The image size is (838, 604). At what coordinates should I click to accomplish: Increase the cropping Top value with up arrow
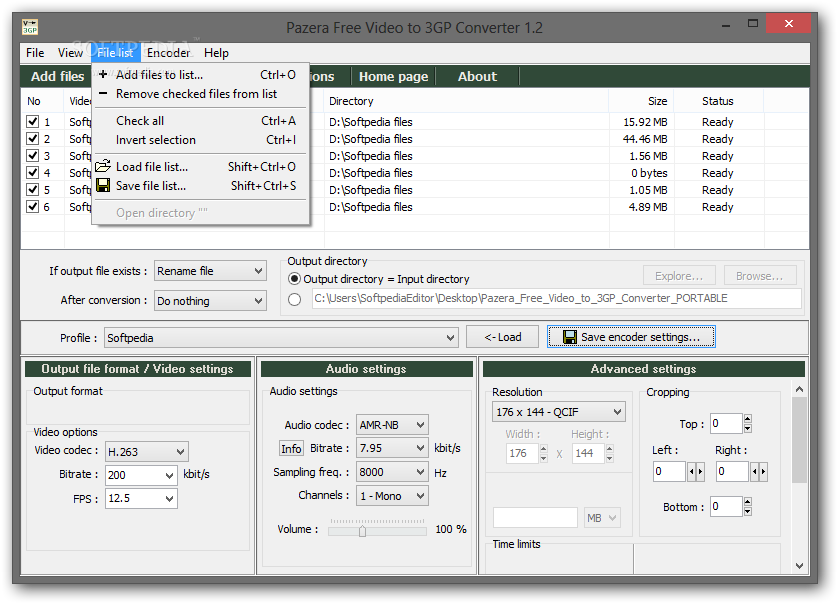[748, 418]
